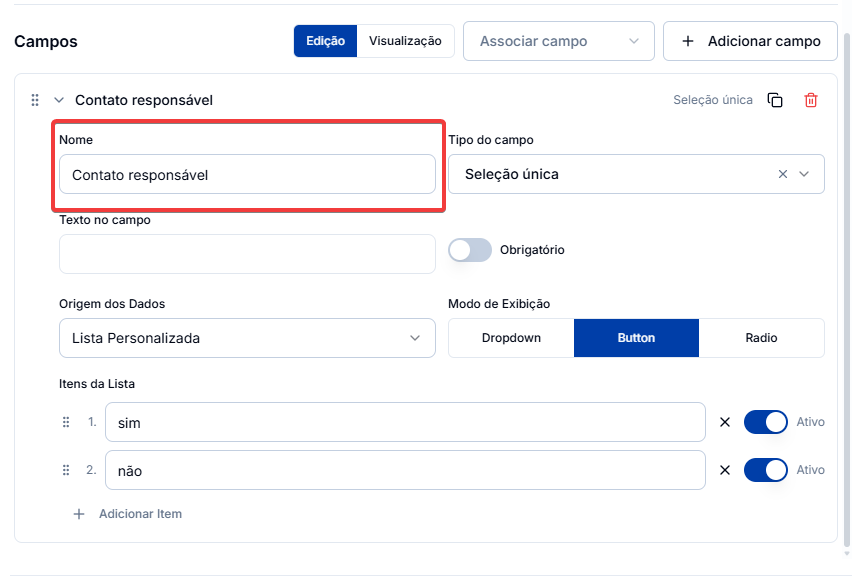Remove the 'não' list item
Viewport: 867px width, 576px height.
[x=725, y=470]
